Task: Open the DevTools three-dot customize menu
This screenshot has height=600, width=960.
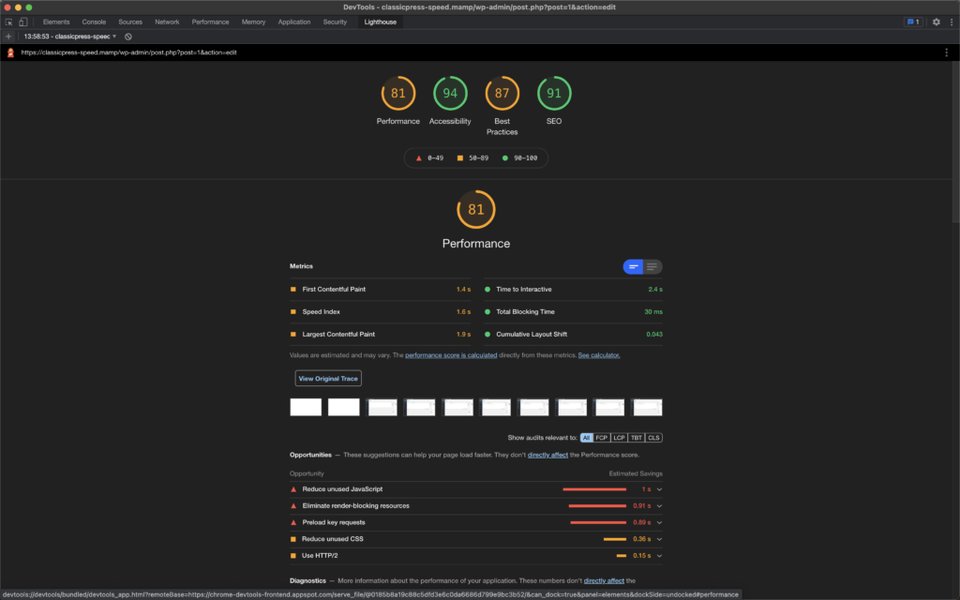Action: (951, 22)
